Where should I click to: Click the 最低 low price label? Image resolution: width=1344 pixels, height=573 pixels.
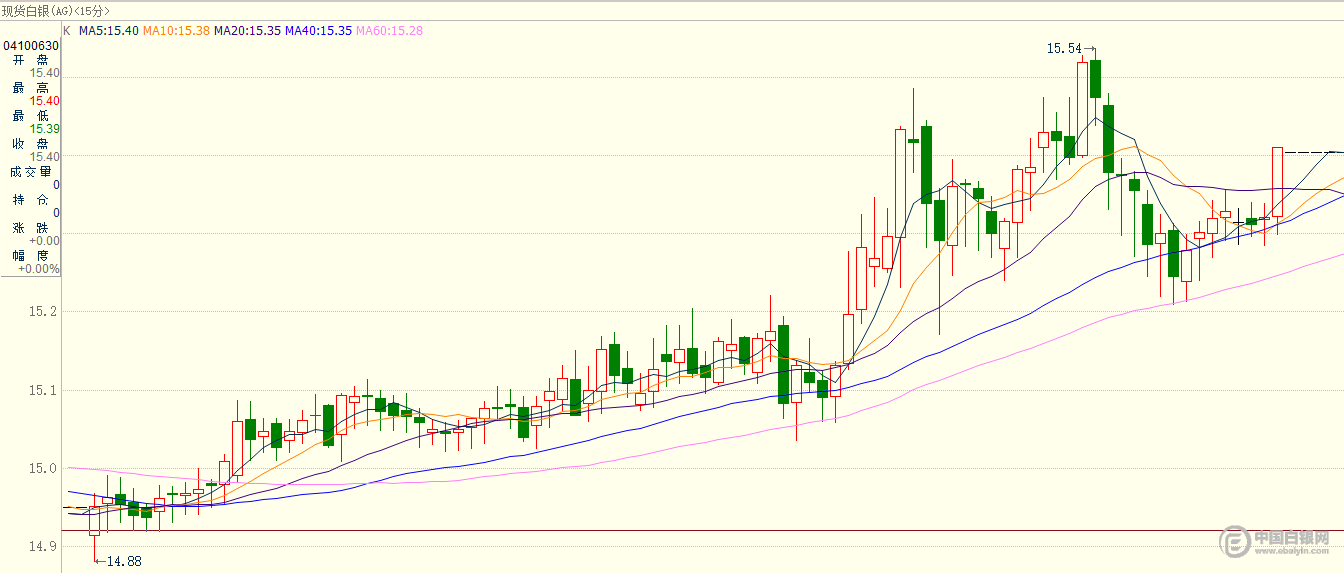(x=30, y=116)
